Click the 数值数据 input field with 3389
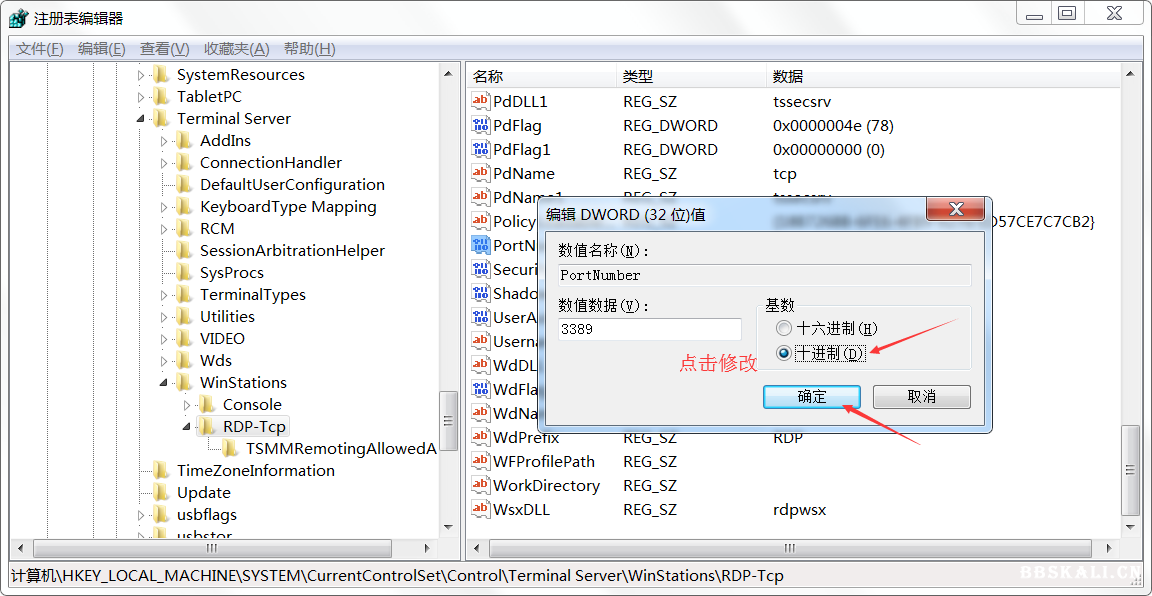Screen dimensions: 1152x596 [x=650, y=329]
